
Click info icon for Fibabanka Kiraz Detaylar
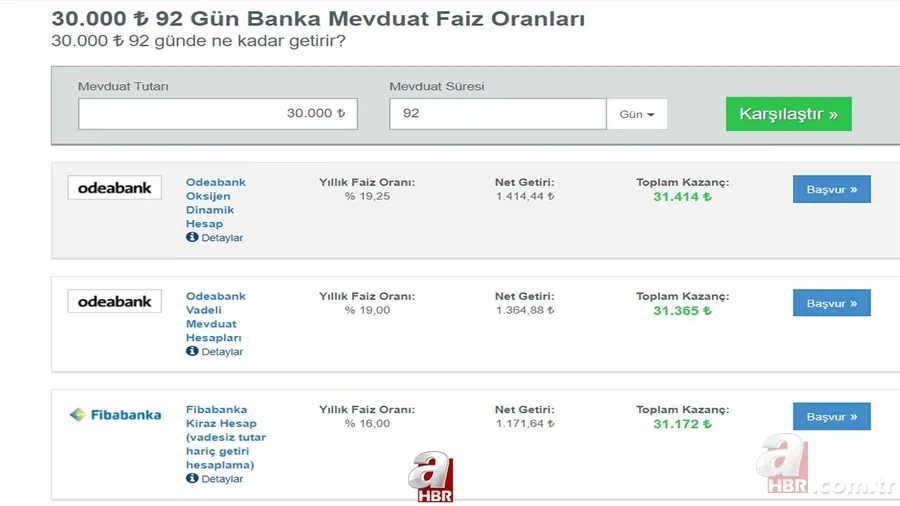[x=192, y=478]
